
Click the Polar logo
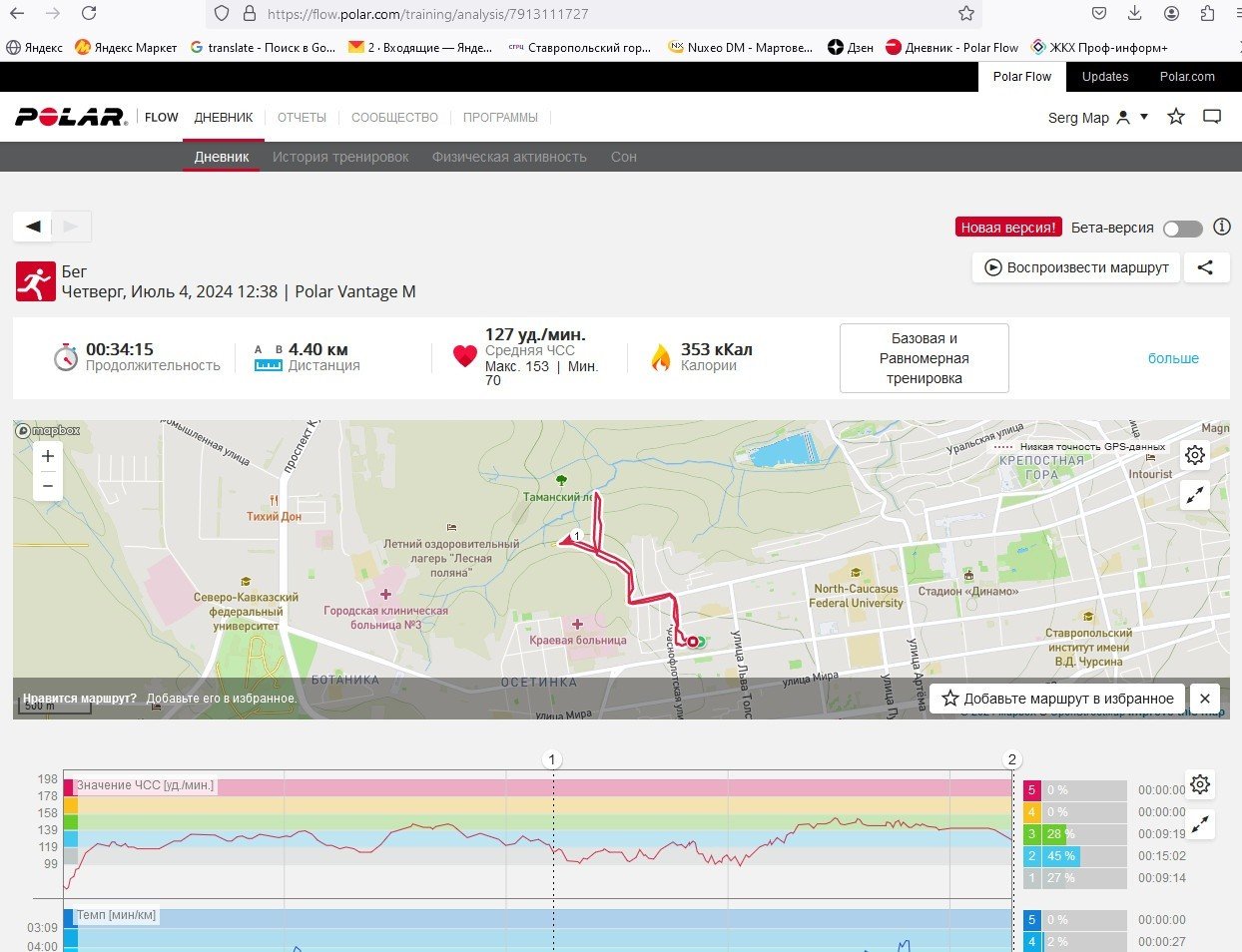tap(70, 117)
